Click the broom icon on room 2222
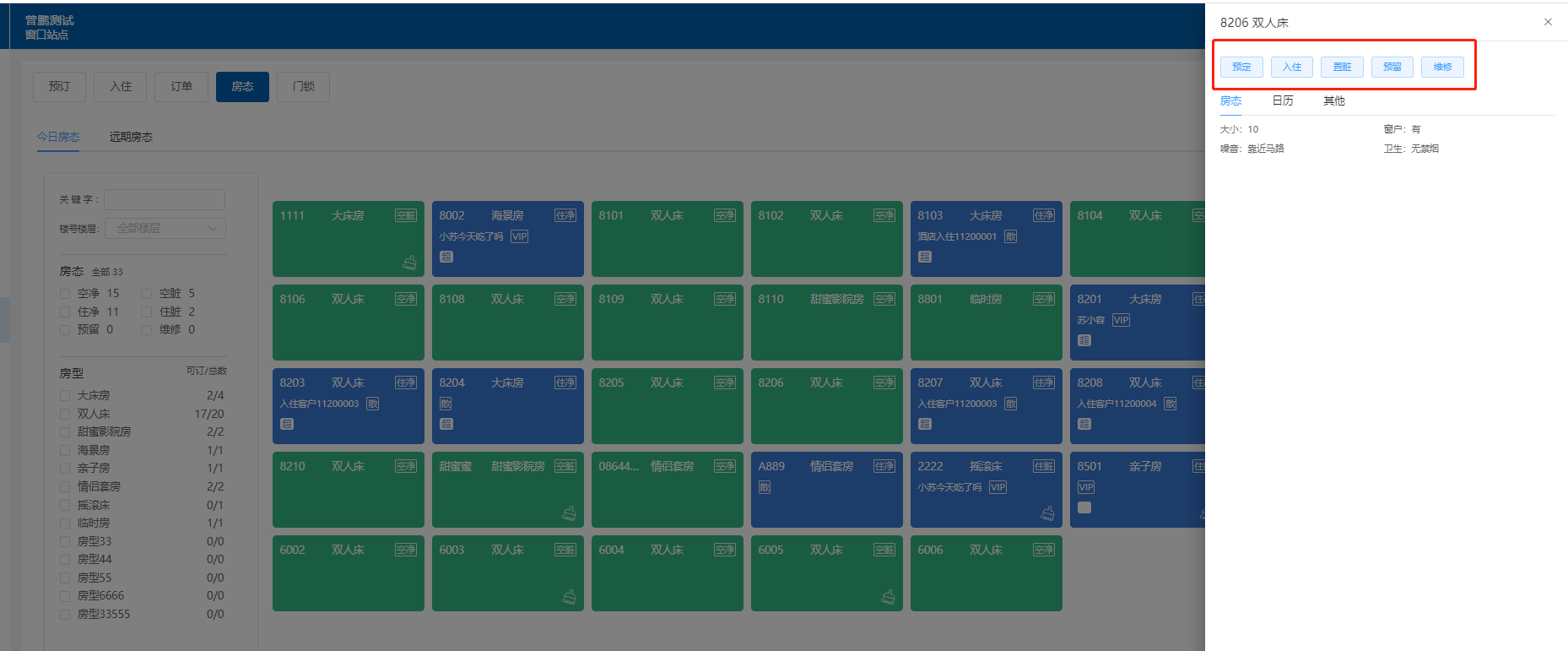 tap(1047, 513)
